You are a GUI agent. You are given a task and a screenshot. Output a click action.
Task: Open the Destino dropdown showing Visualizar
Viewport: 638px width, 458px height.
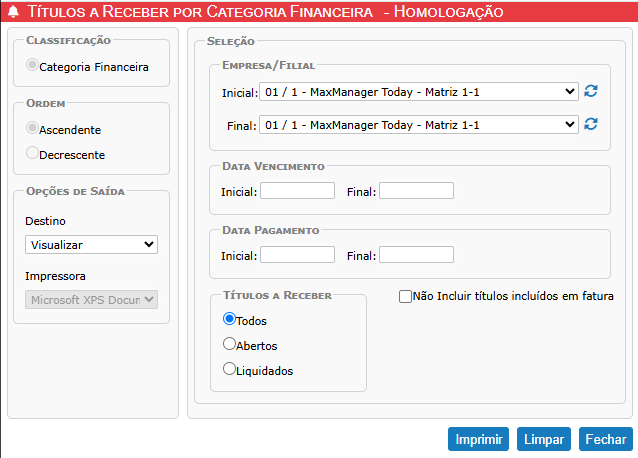coord(91,244)
